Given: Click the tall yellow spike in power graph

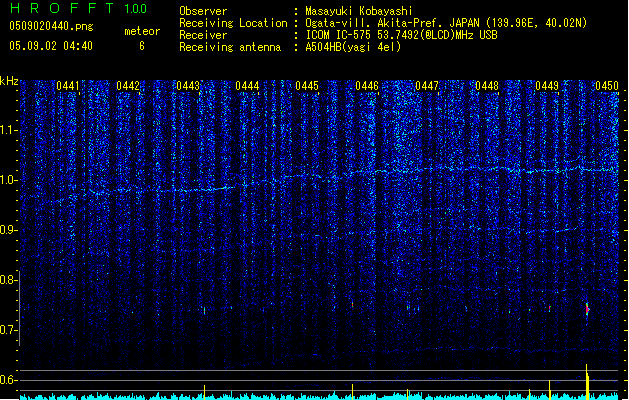Looking at the screenshot, I should click(587, 381).
